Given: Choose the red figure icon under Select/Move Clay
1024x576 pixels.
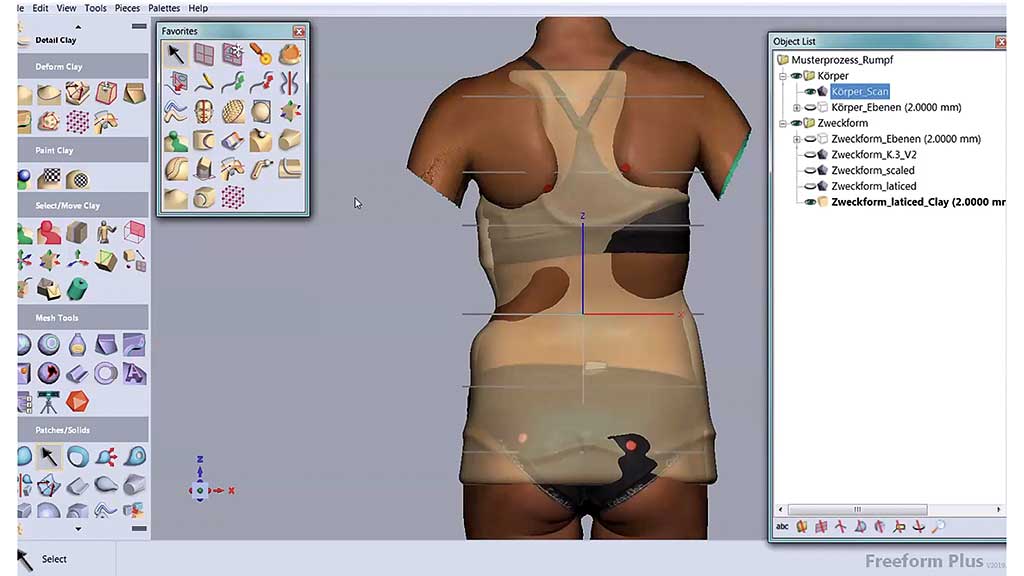Looking at the screenshot, I should pos(48,234).
